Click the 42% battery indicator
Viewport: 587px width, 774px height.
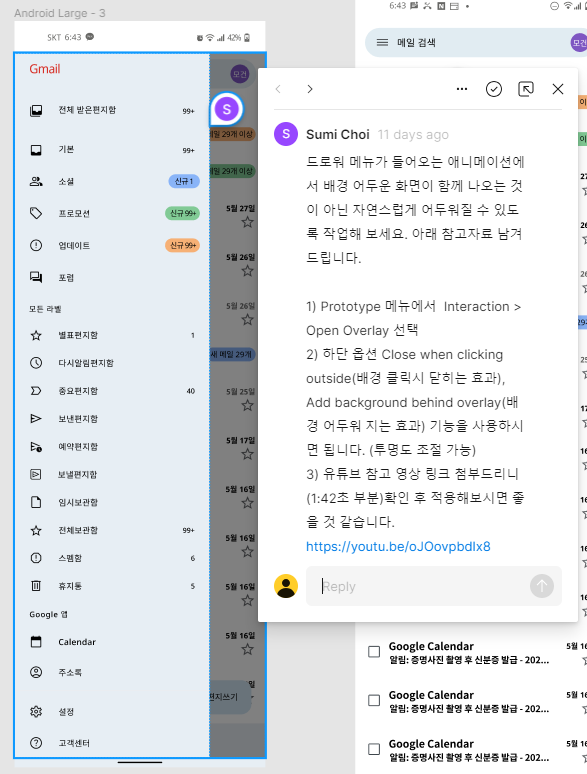(238, 38)
